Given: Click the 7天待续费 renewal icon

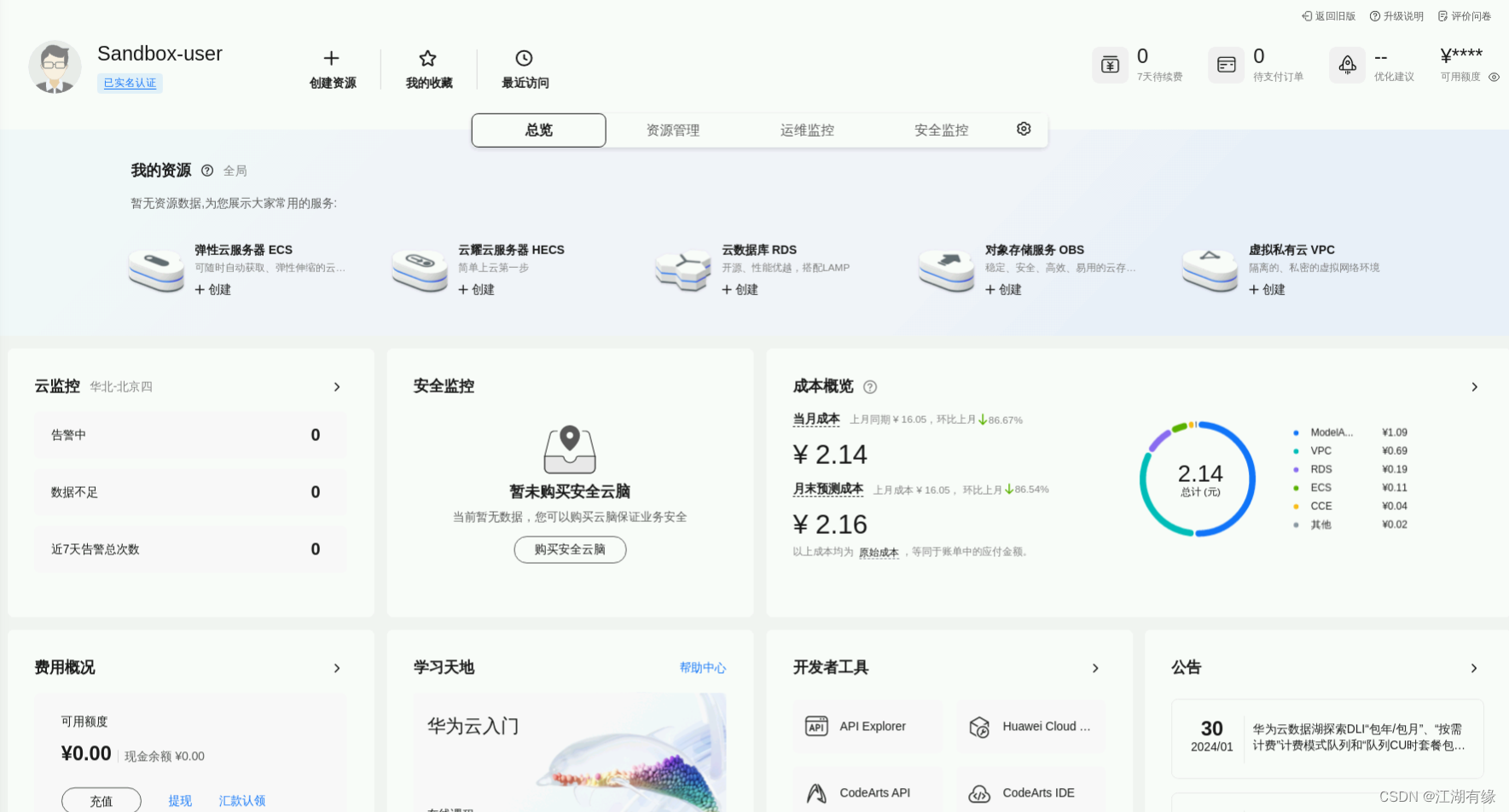Looking at the screenshot, I should pyautogui.click(x=1110, y=65).
